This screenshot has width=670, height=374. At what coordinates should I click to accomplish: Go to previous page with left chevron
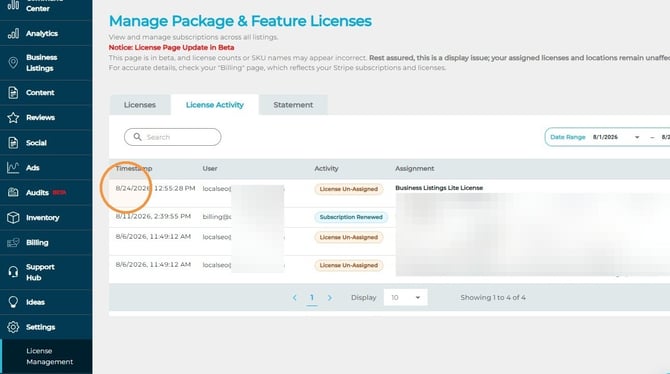[294, 297]
